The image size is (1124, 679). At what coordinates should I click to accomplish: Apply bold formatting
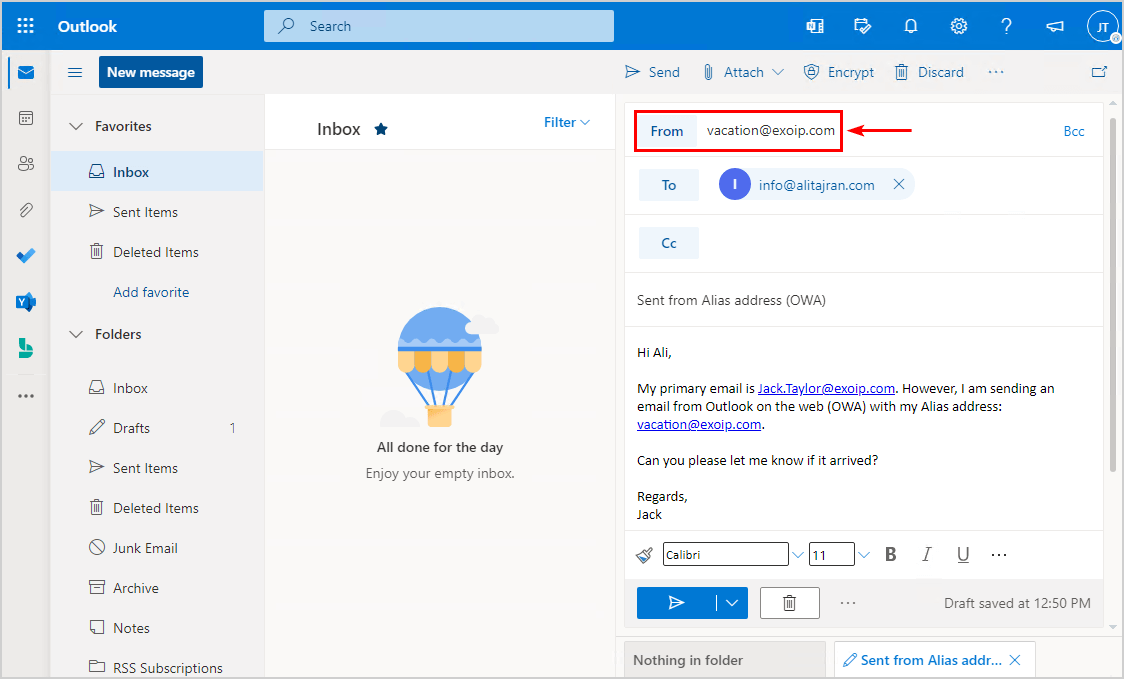pos(890,554)
